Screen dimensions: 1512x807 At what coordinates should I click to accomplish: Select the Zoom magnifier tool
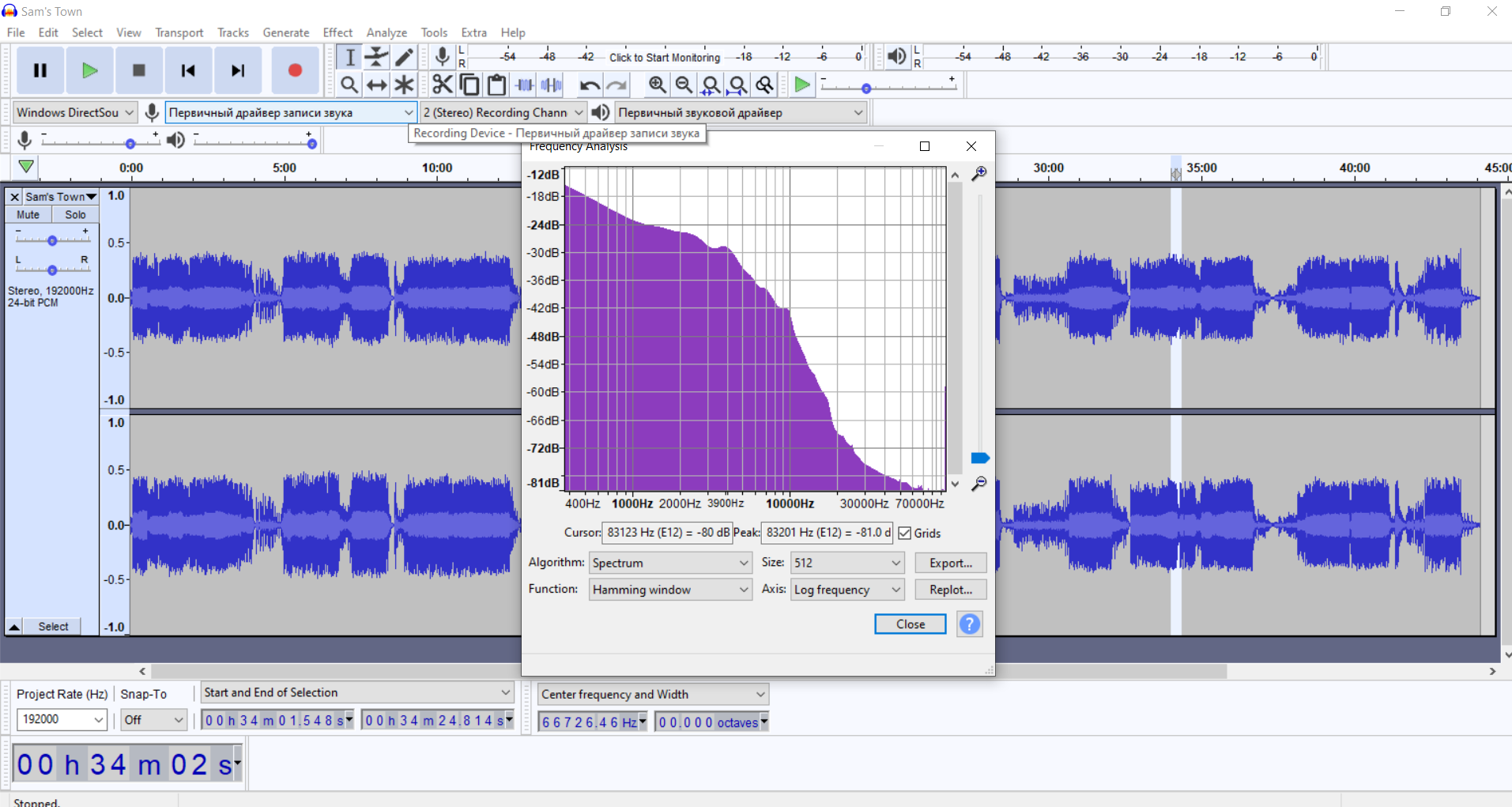(349, 85)
